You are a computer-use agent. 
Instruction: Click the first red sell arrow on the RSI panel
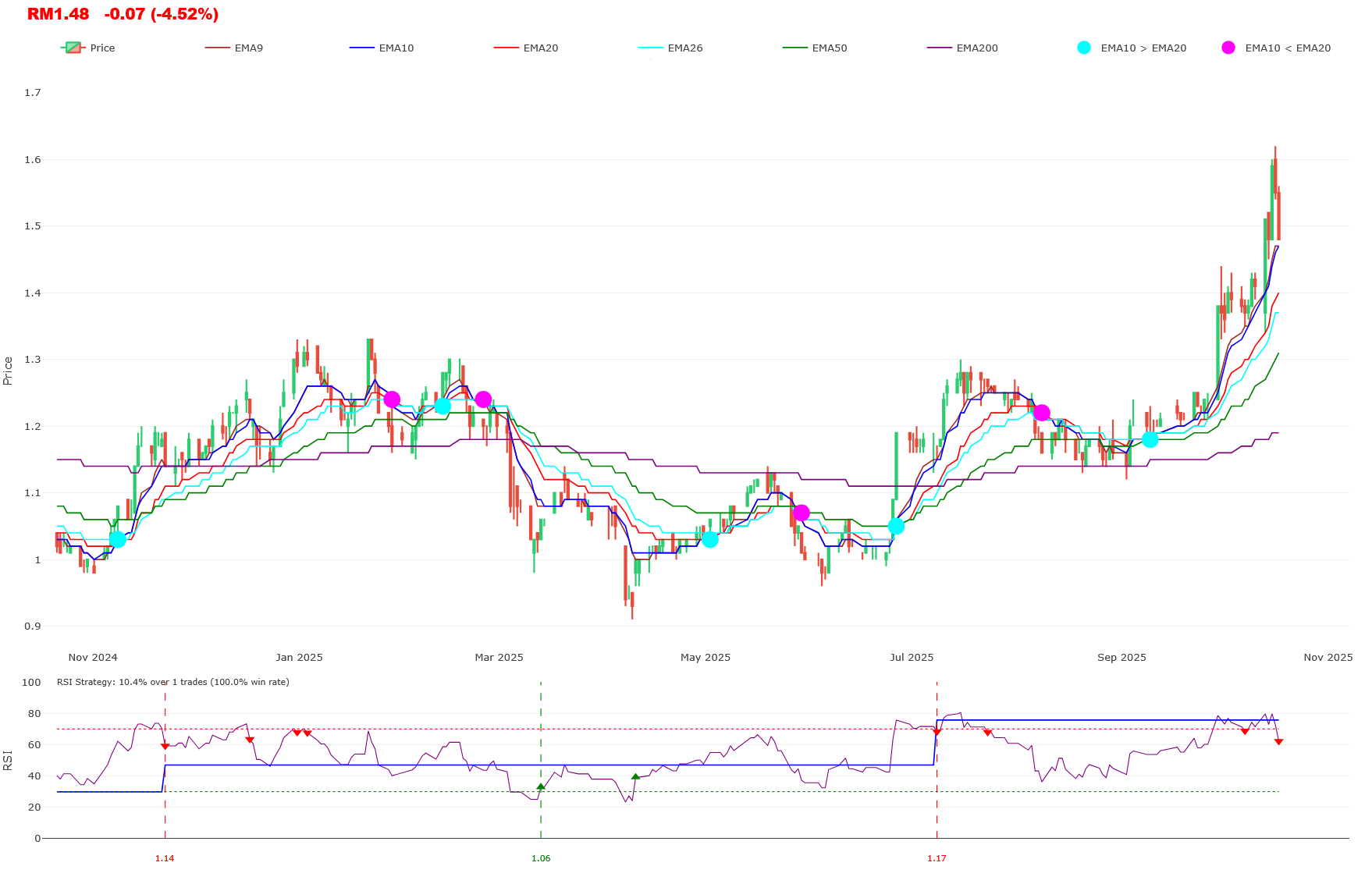tap(165, 747)
